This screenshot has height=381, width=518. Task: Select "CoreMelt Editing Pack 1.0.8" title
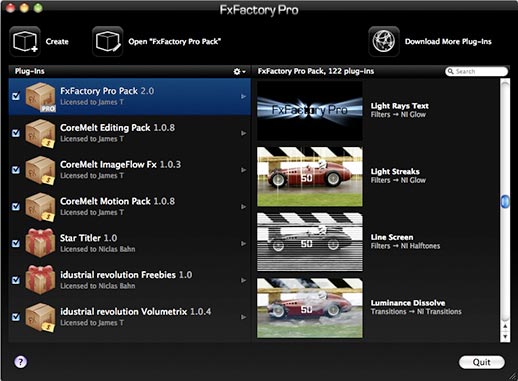(117, 128)
